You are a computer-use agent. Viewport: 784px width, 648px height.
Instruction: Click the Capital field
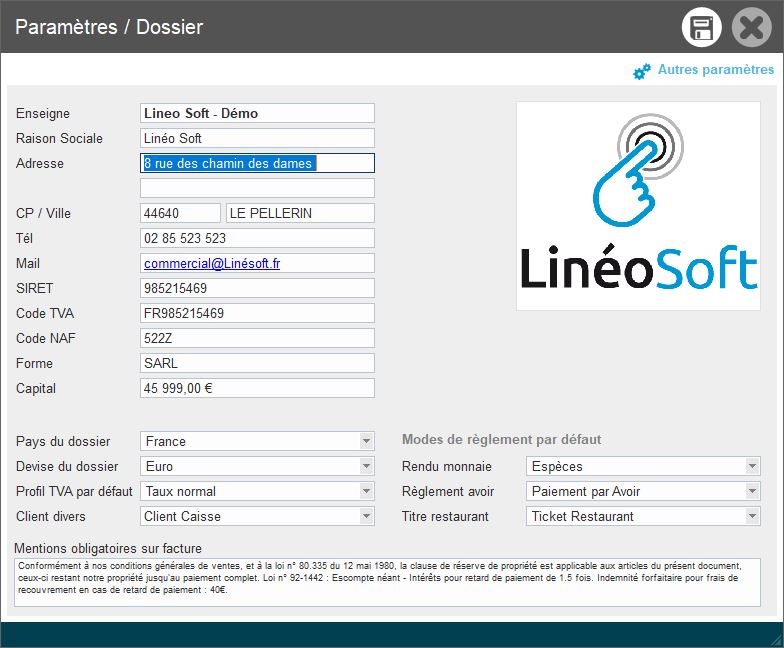coord(257,388)
